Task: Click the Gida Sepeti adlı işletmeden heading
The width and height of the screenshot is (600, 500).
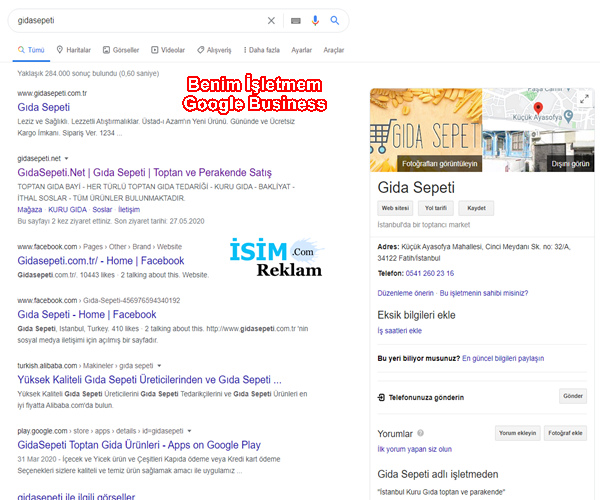Action: [x=438, y=474]
